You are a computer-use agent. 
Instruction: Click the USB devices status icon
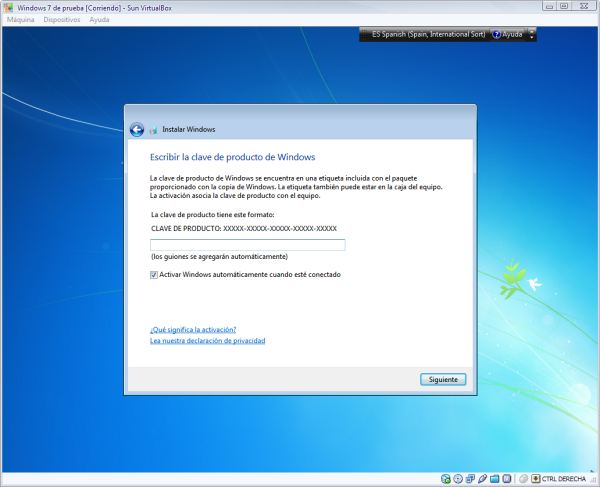(x=483, y=478)
